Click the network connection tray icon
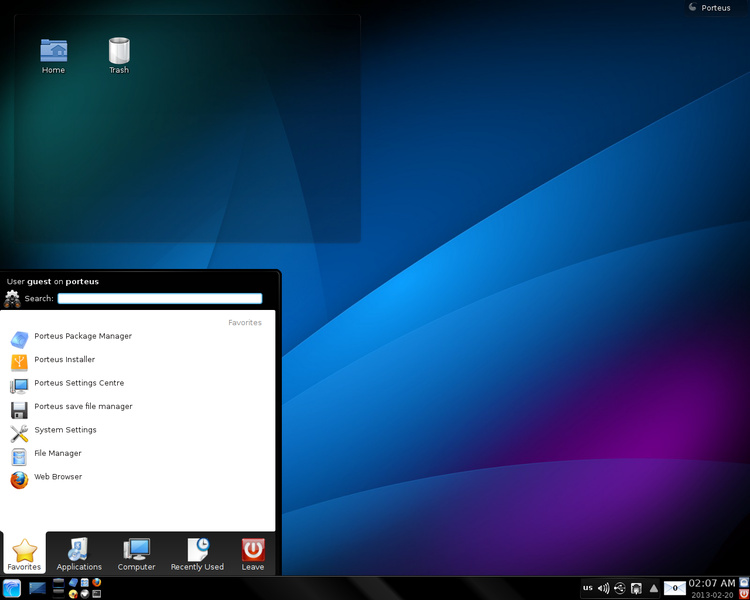 [636, 588]
